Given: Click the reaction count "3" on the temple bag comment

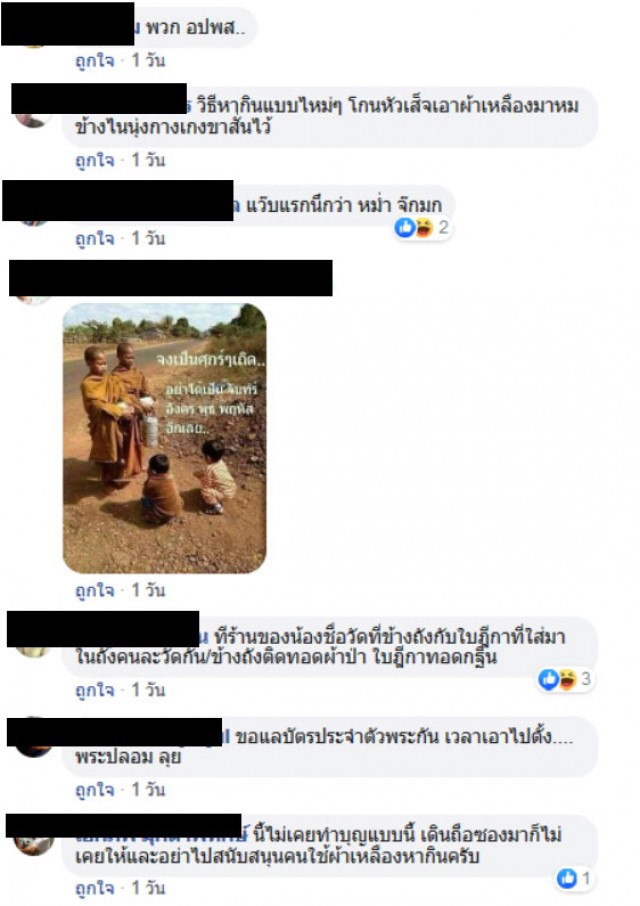Looking at the screenshot, I should (586, 679).
